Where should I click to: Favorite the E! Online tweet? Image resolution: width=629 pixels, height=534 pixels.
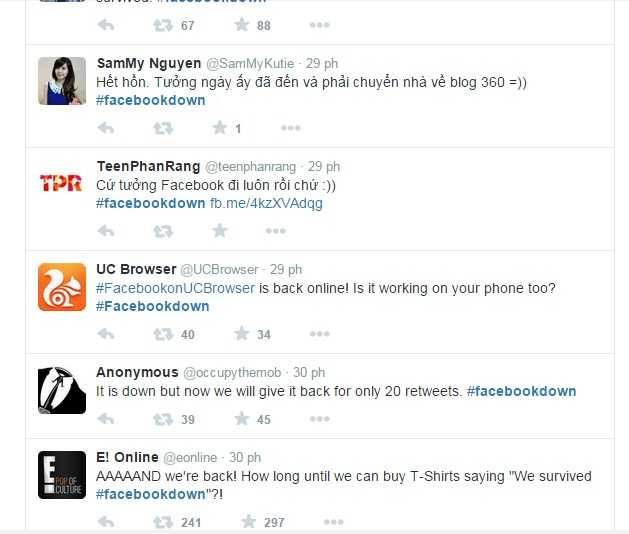pos(248,522)
